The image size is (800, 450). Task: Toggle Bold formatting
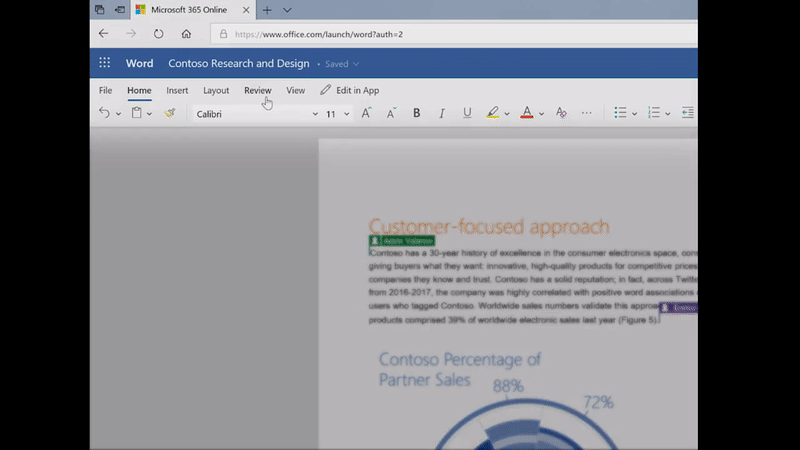coord(416,113)
